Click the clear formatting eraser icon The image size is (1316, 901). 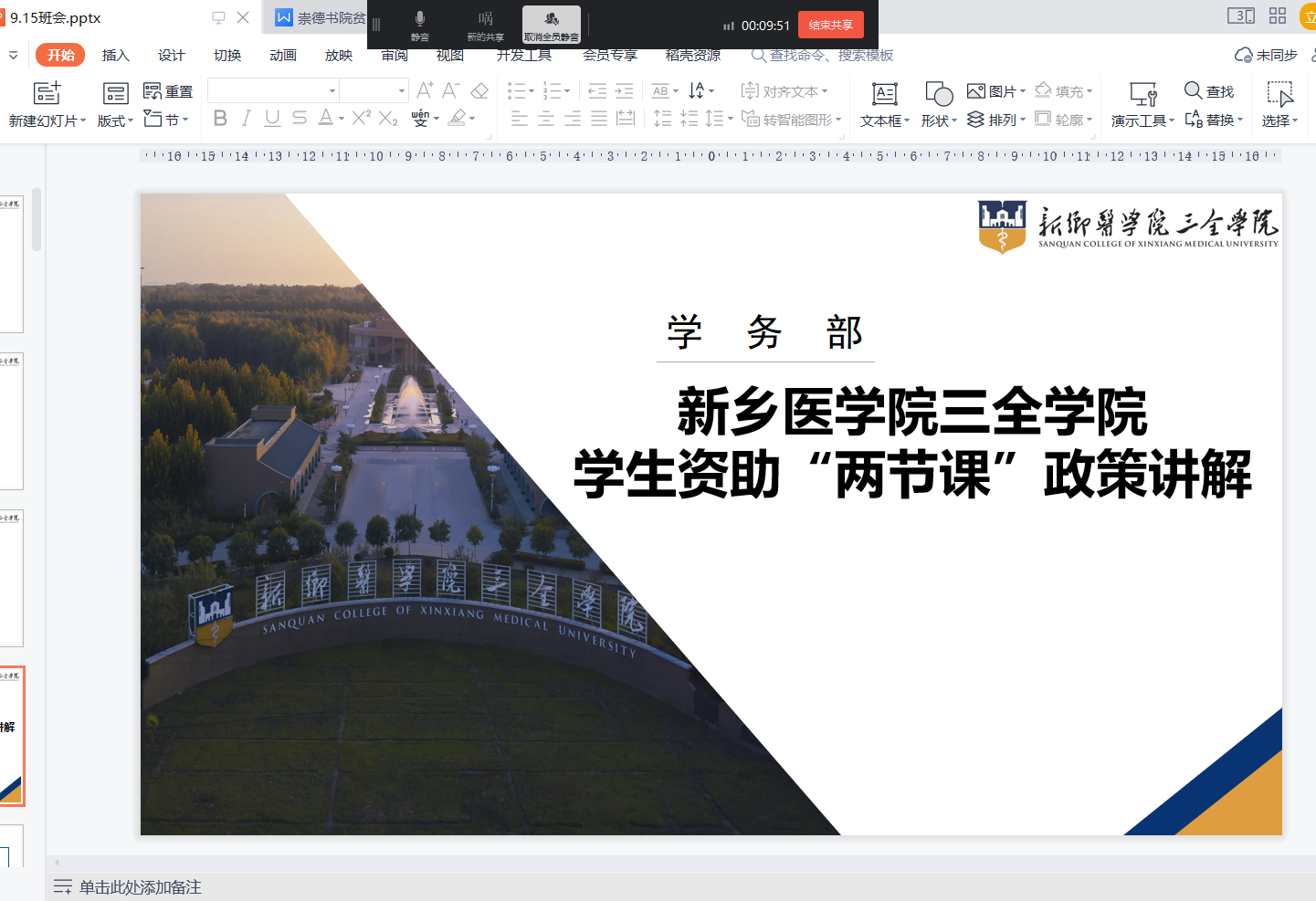coord(479,90)
